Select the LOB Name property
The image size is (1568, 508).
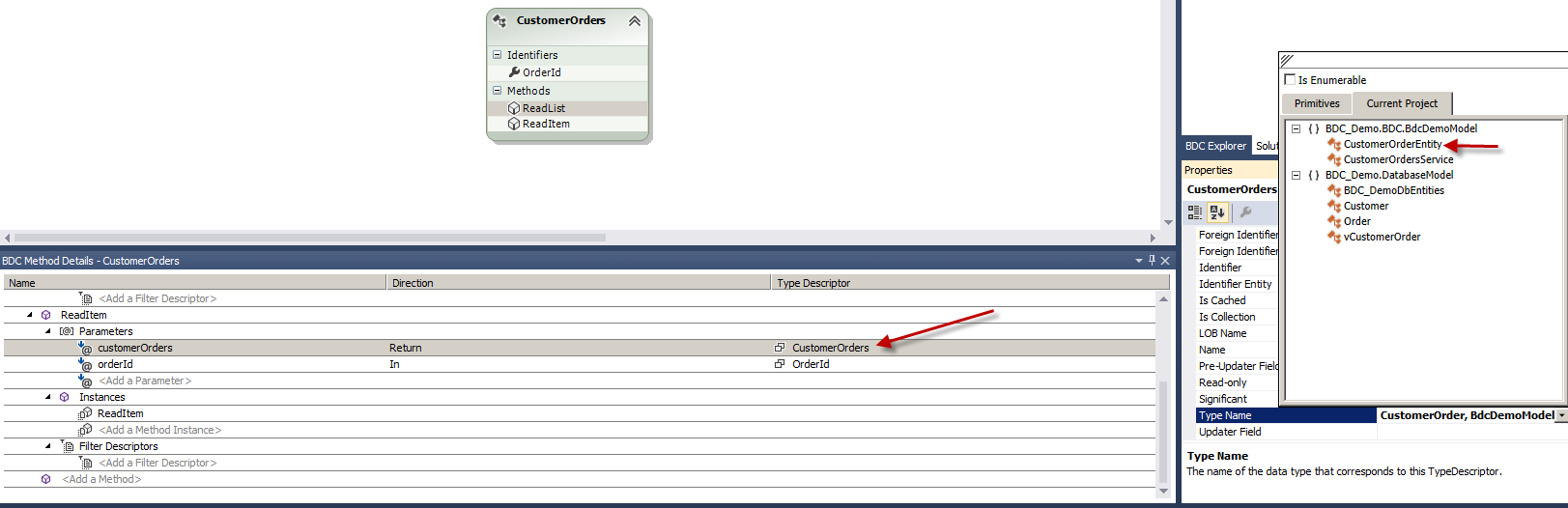tap(1222, 333)
